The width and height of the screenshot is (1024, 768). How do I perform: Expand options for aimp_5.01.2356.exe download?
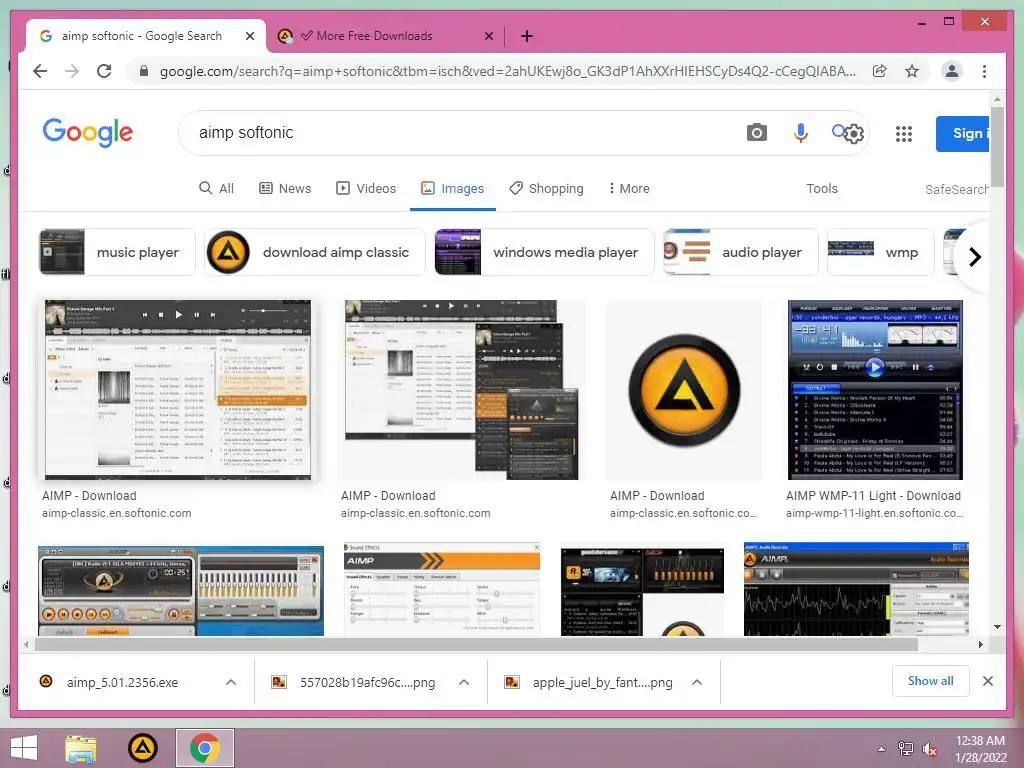[x=231, y=682]
